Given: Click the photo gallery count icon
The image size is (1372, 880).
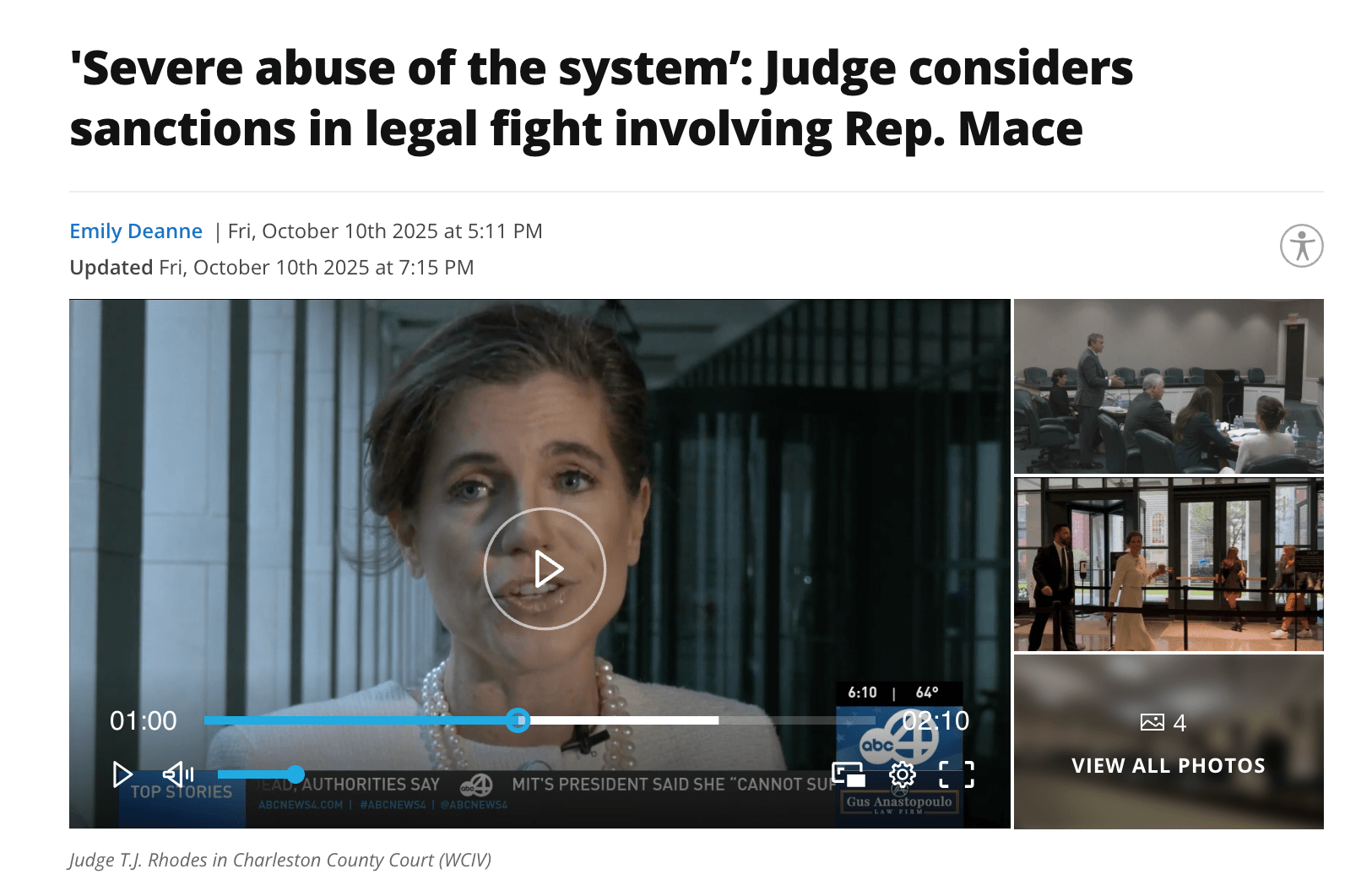Looking at the screenshot, I should [x=1152, y=722].
